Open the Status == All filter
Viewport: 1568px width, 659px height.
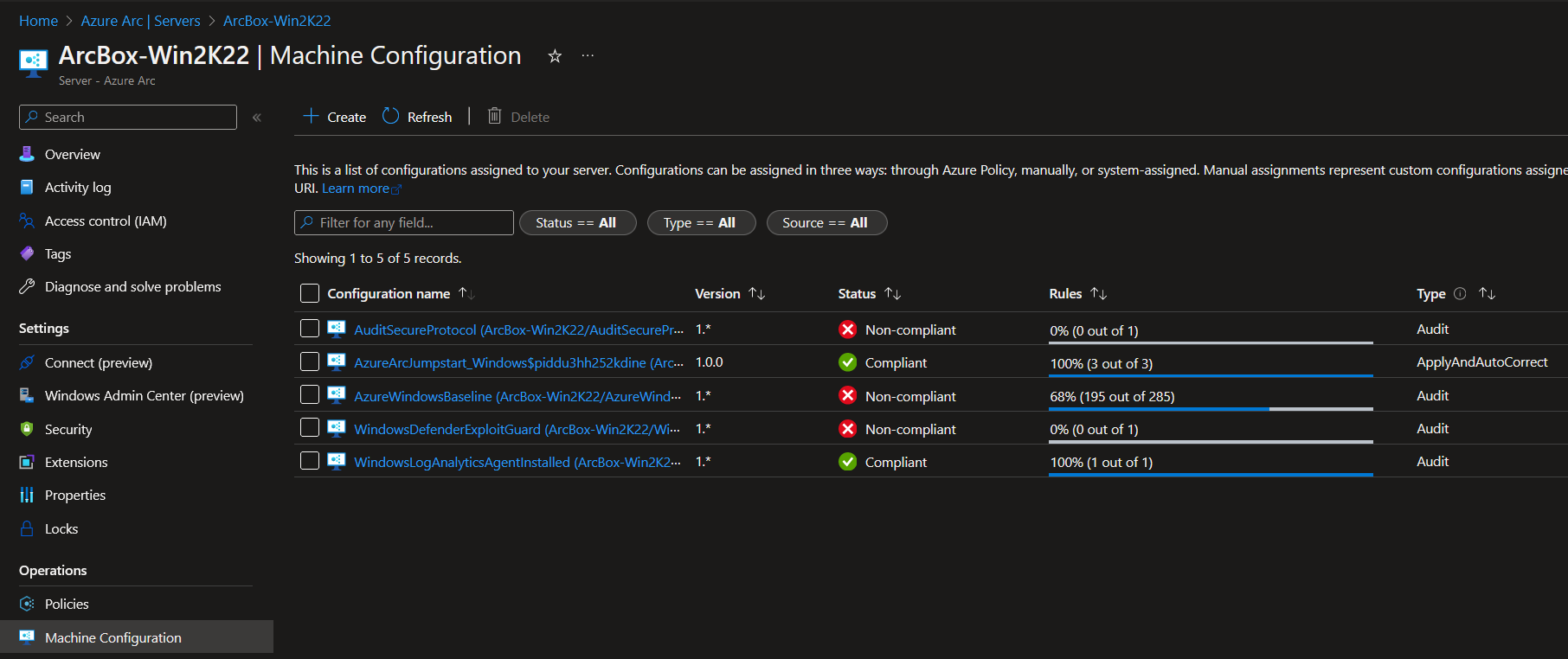point(577,222)
